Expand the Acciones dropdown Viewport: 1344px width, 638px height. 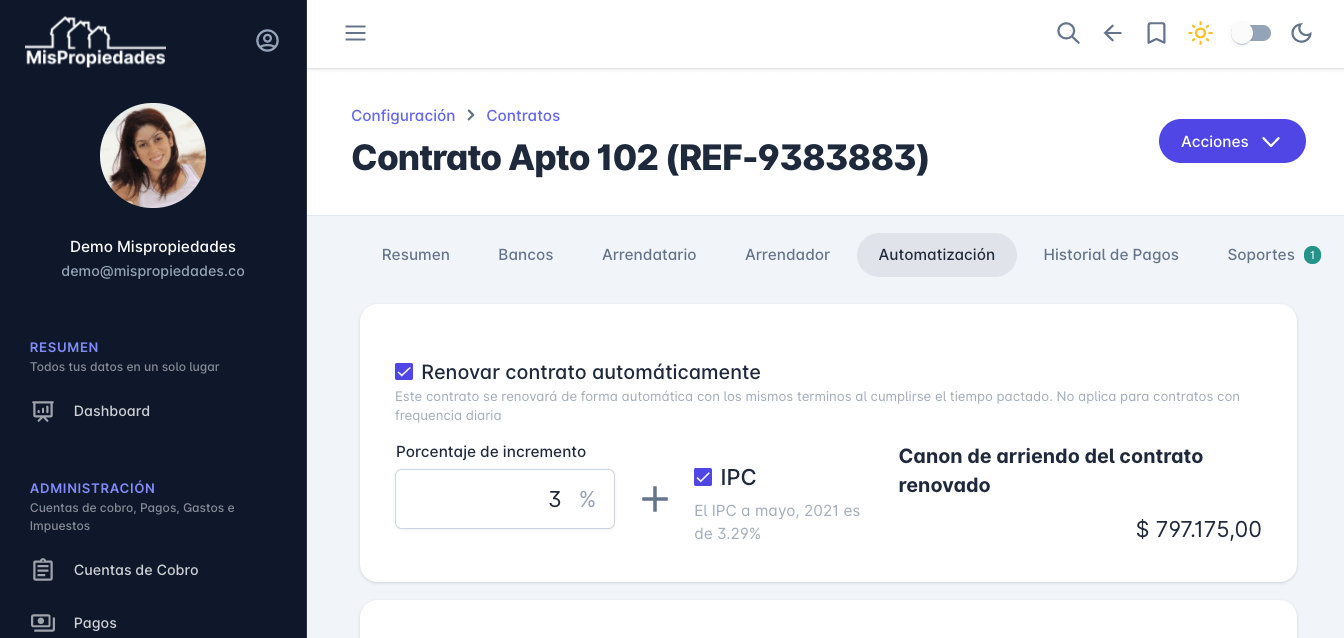[x=1232, y=141]
